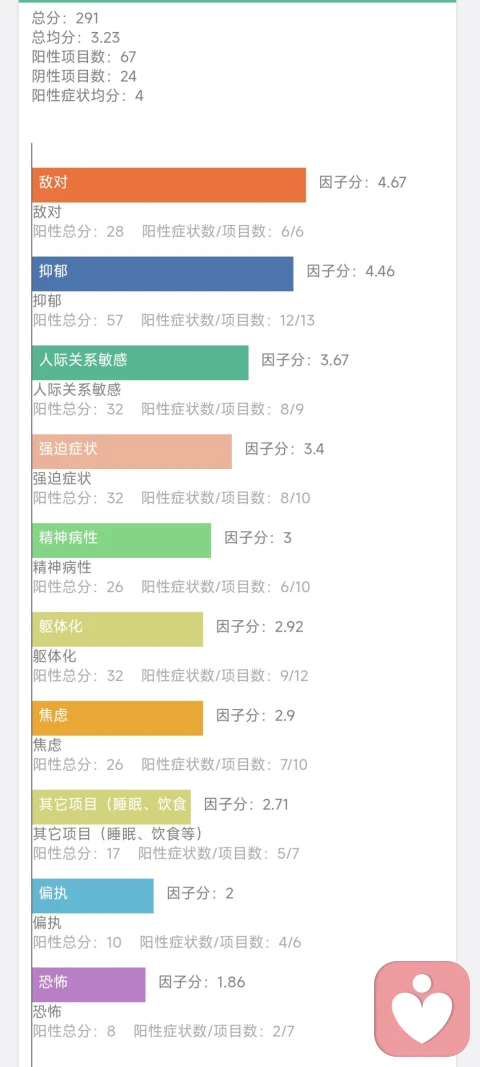Select the light blue 偏执 bar

coord(93,896)
